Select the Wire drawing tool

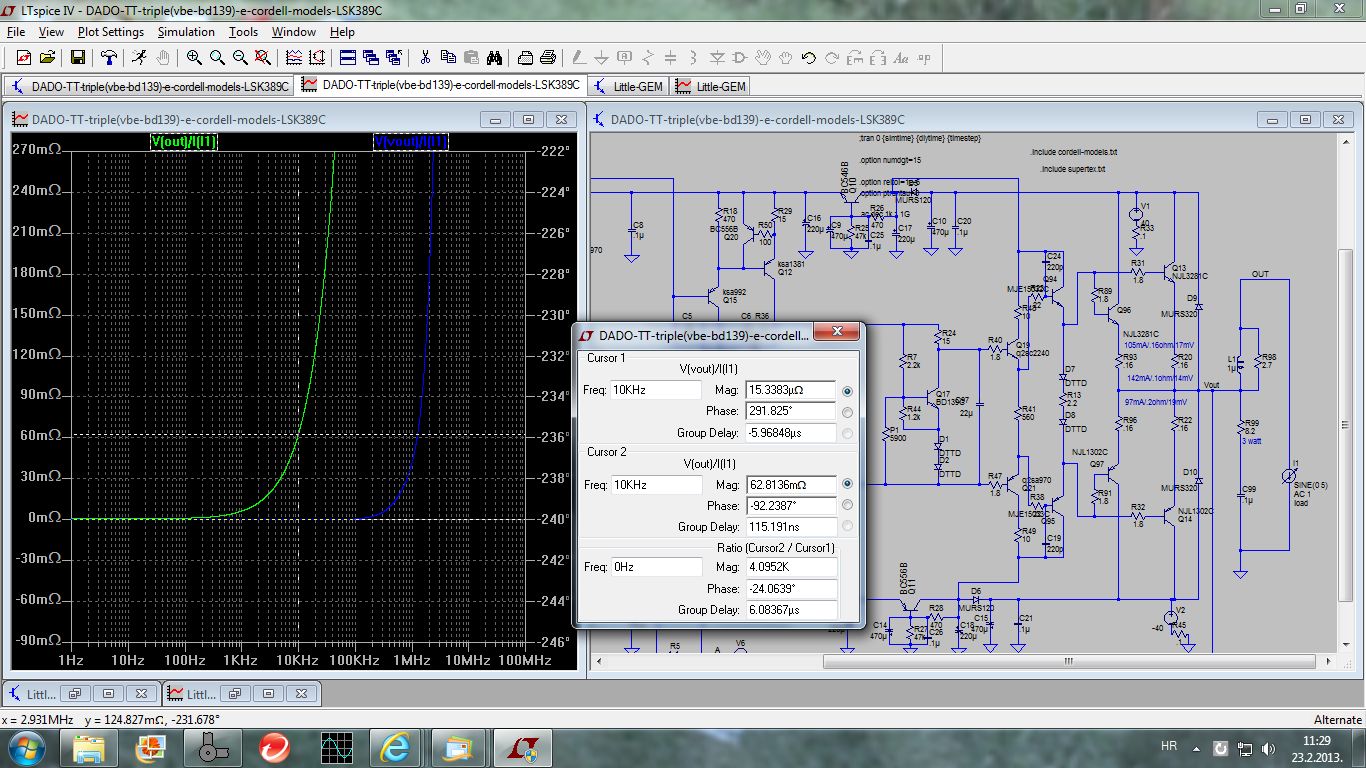579,57
